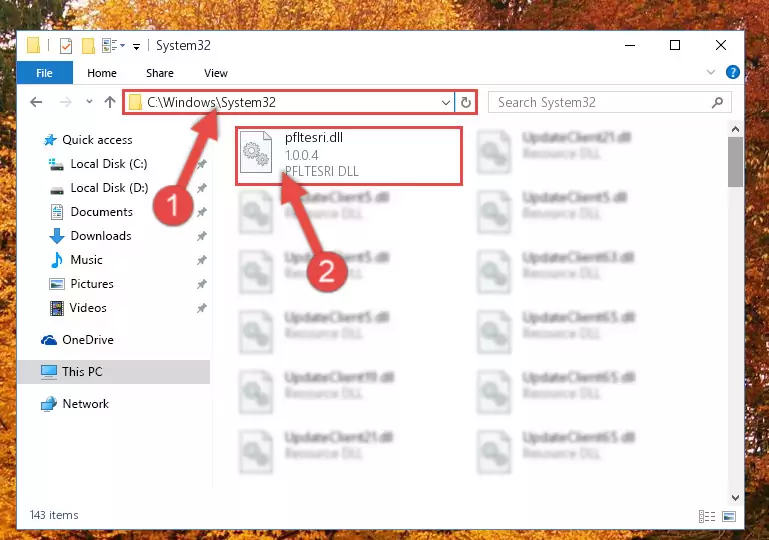This screenshot has width=769, height=540.
Task: Click the pin icon beside Downloads
Action: (202, 236)
